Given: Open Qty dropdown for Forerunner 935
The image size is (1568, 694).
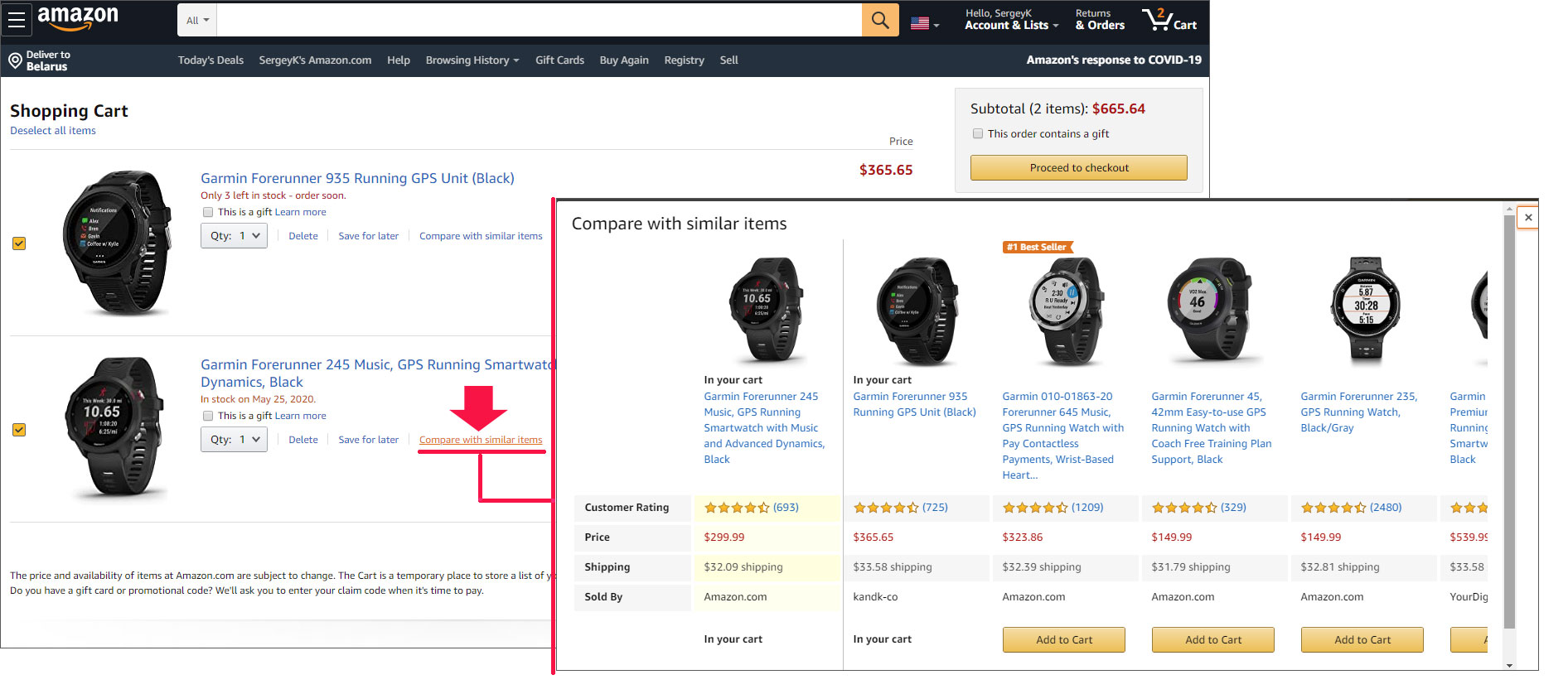Looking at the screenshot, I should 234,236.
